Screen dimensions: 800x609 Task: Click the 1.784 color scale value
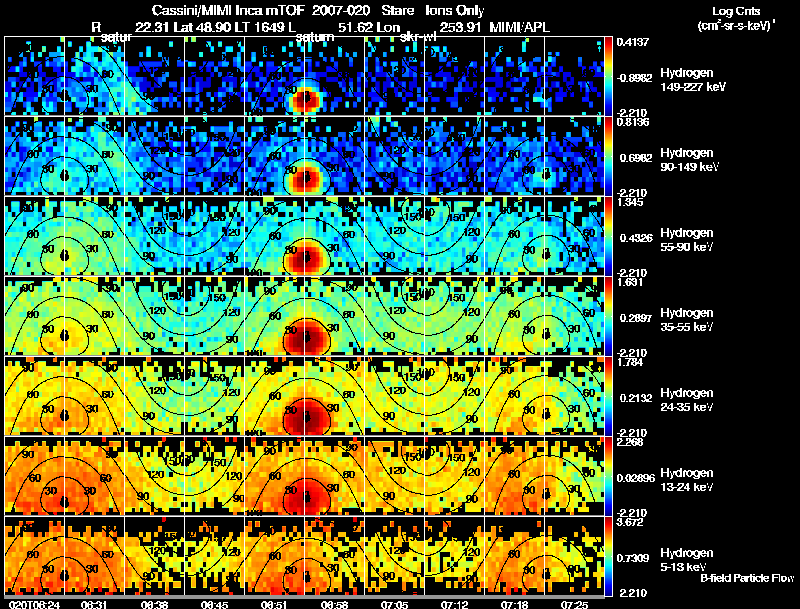point(630,362)
